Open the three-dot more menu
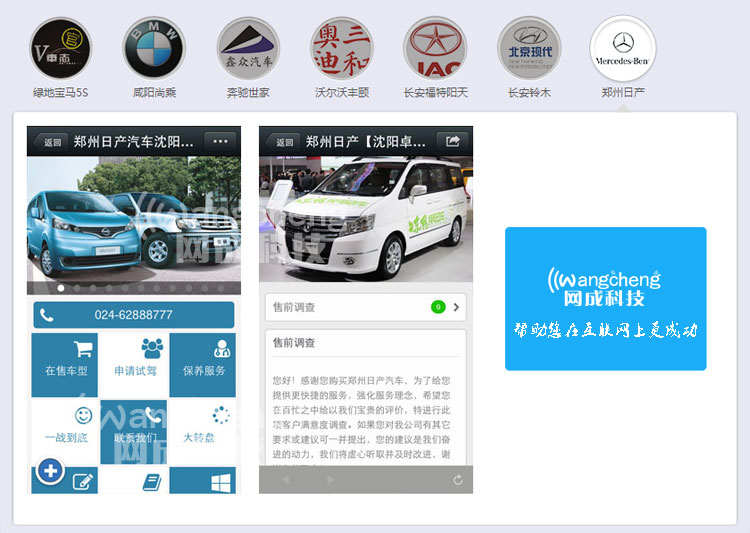This screenshot has height=533, width=750. click(x=220, y=142)
